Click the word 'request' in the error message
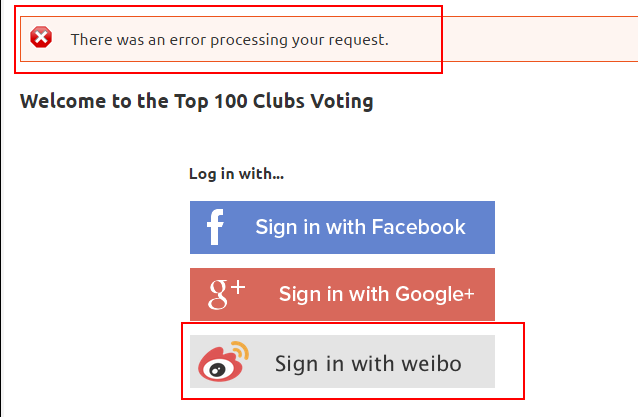This screenshot has height=417, width=638. (357, 41)
